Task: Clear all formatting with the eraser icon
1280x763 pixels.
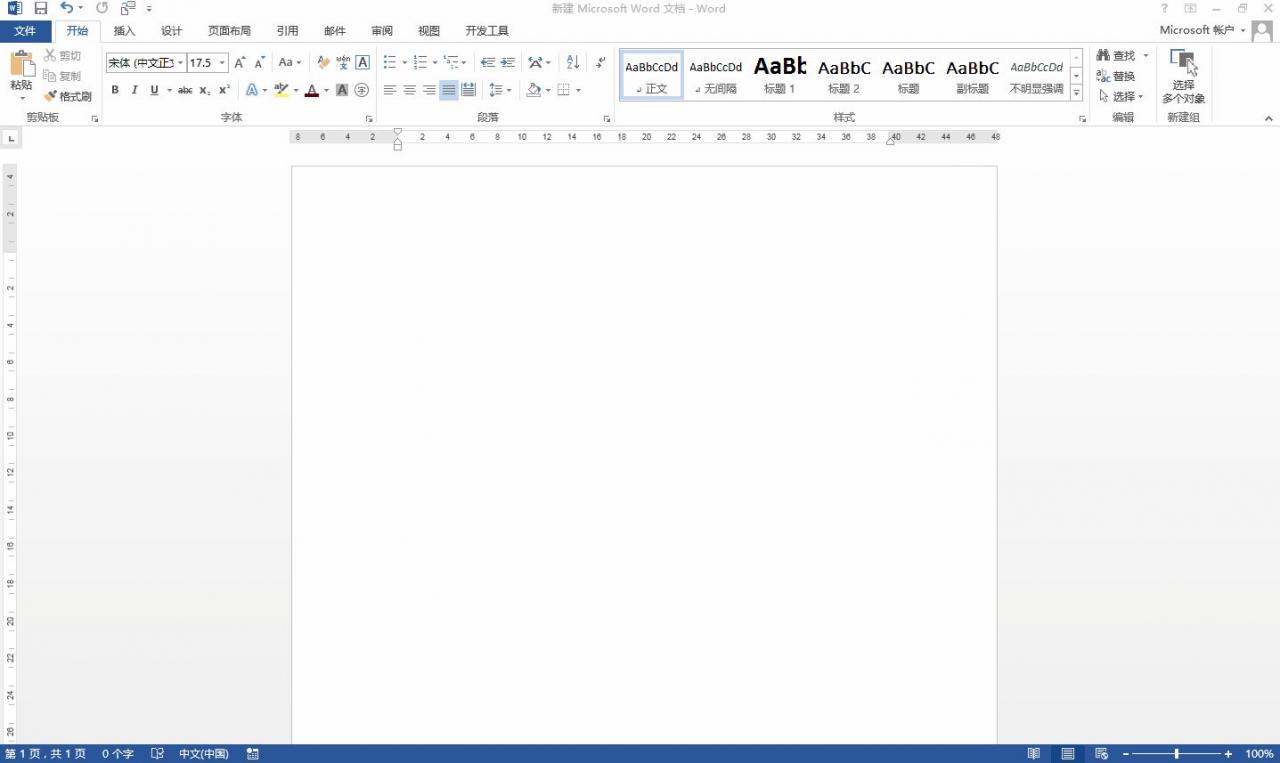Action: pyautogui.click(x=323, y=62)
